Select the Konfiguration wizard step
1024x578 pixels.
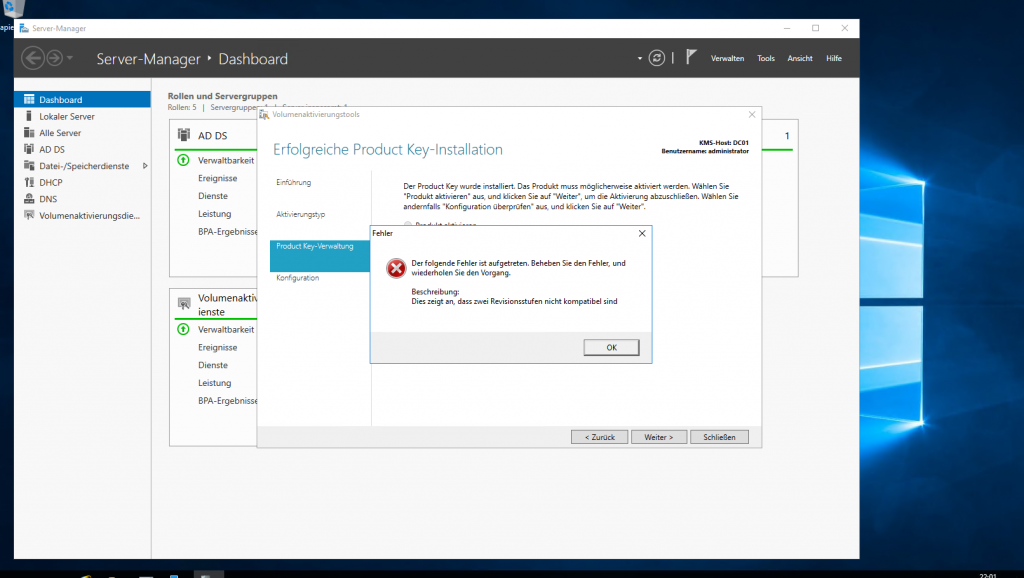[x=298, y=278]
